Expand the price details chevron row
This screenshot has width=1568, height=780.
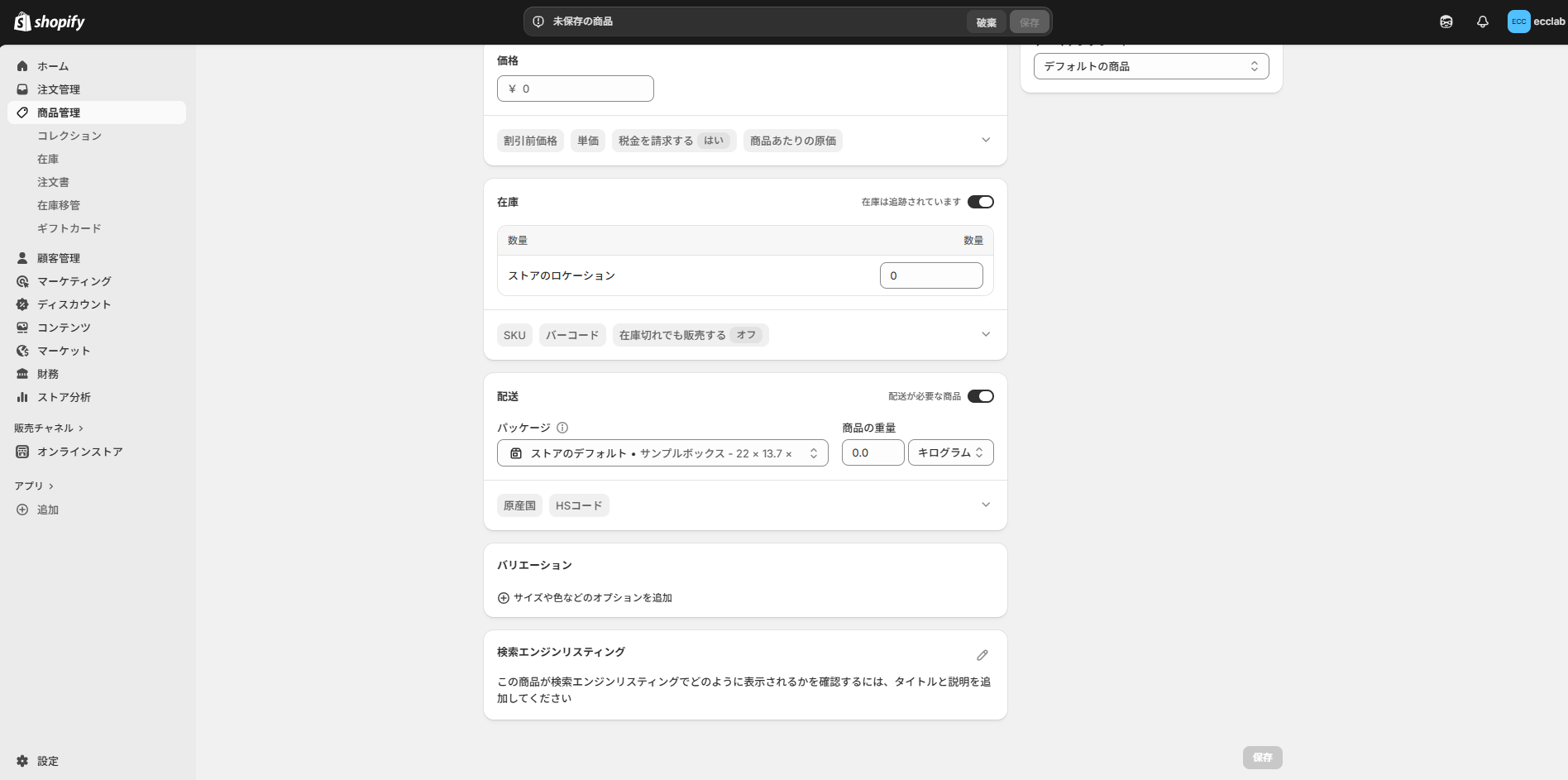985,141
